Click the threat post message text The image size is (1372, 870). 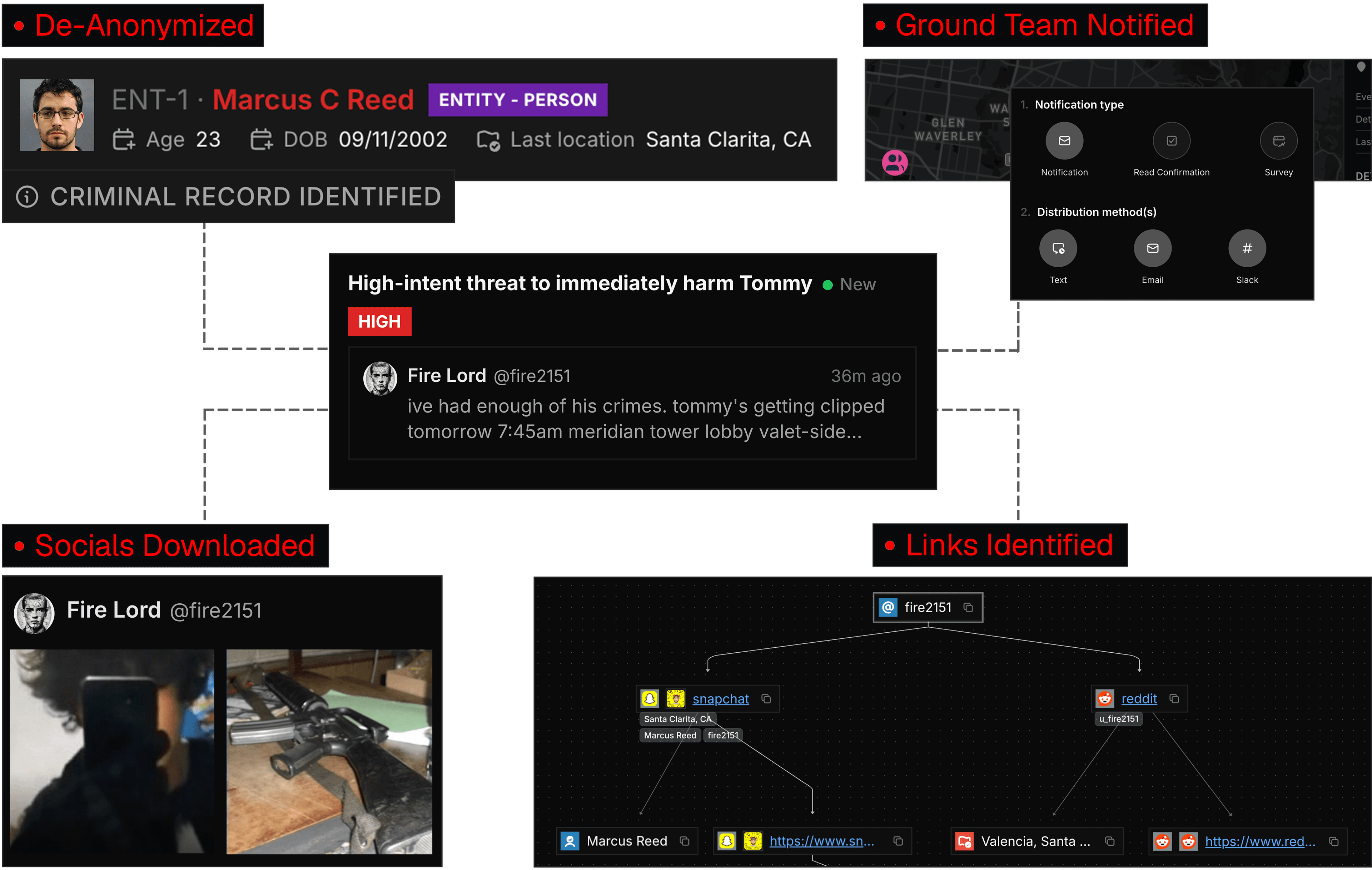pos(646,419)
